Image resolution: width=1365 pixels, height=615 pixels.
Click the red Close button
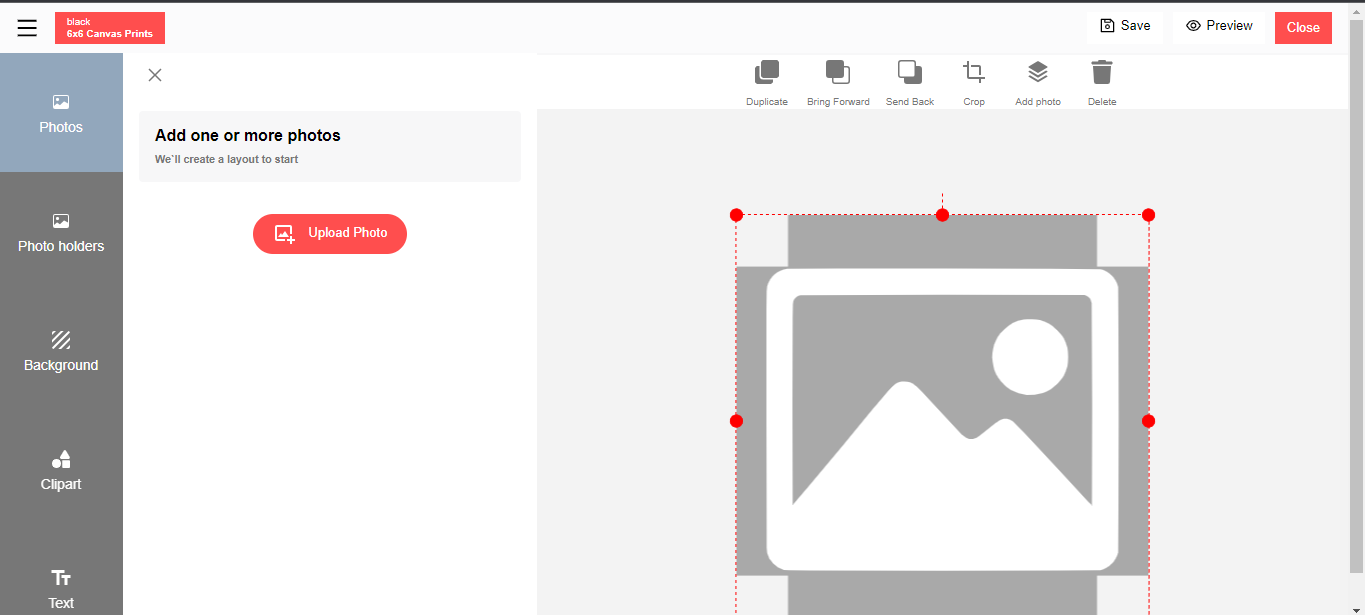[x=1303, y=28]
